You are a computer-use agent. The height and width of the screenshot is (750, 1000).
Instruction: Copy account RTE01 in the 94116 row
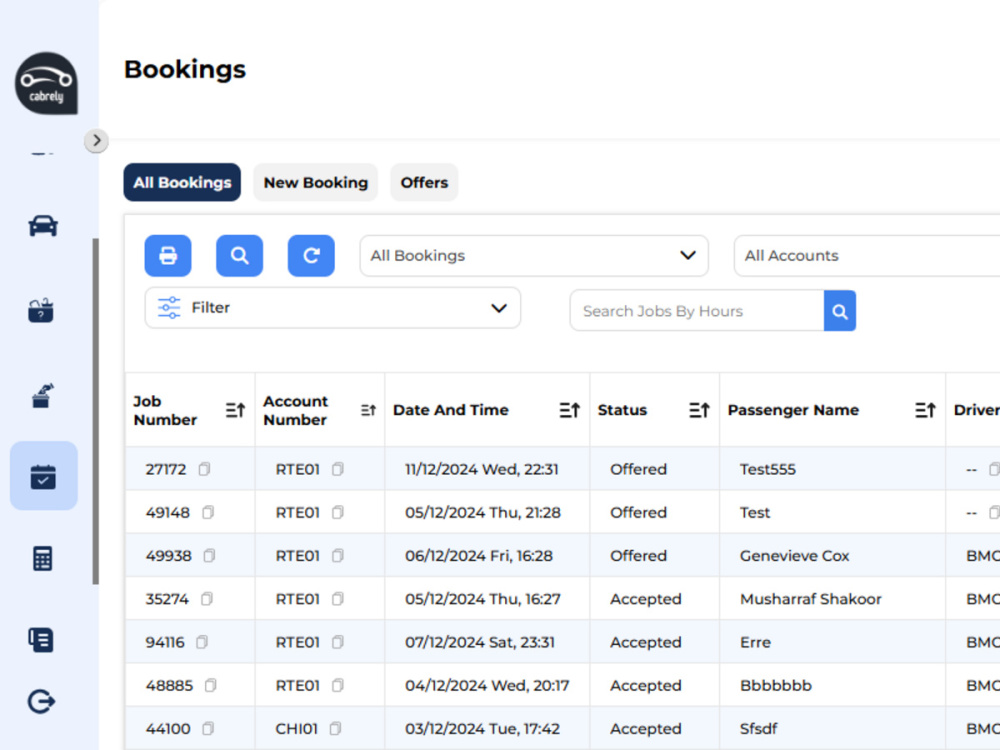coord(338,642)
